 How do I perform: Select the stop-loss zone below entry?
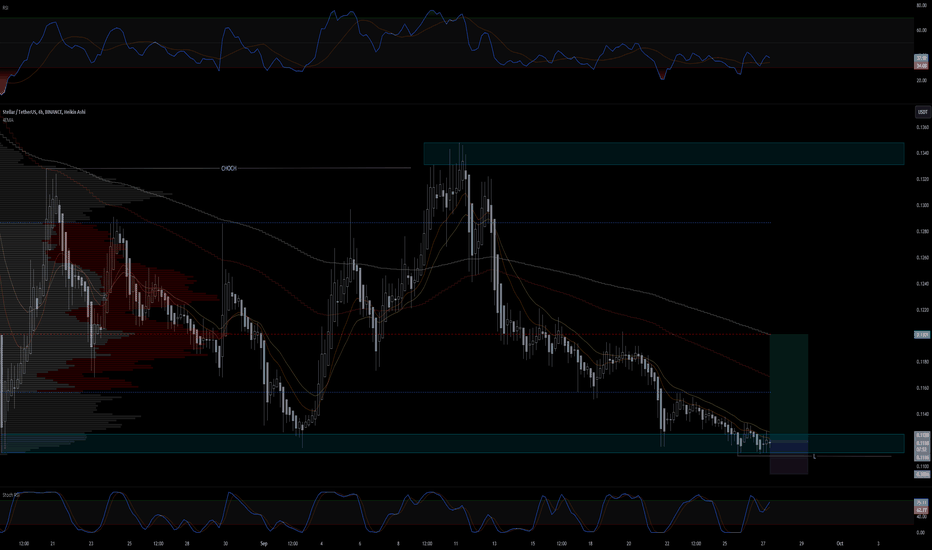pyautogui.click(x=789, y=458)
